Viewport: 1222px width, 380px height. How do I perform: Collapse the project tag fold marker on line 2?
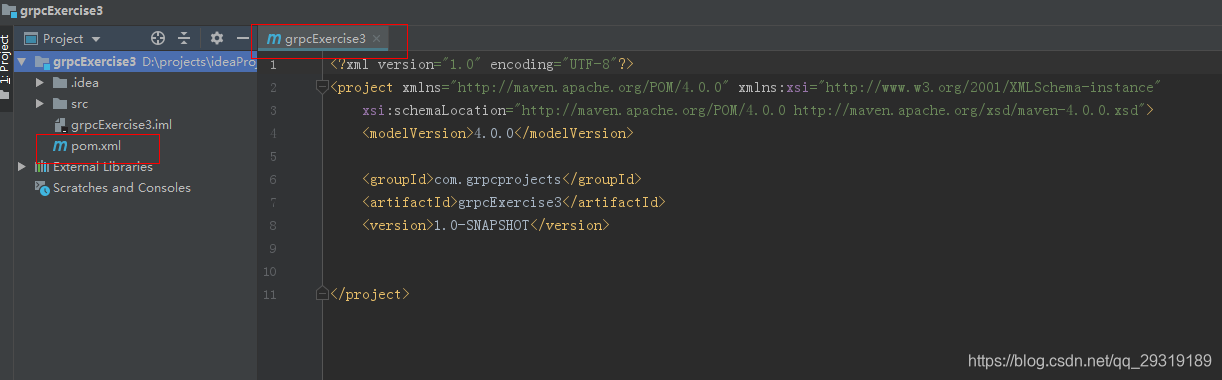(322, 86)
